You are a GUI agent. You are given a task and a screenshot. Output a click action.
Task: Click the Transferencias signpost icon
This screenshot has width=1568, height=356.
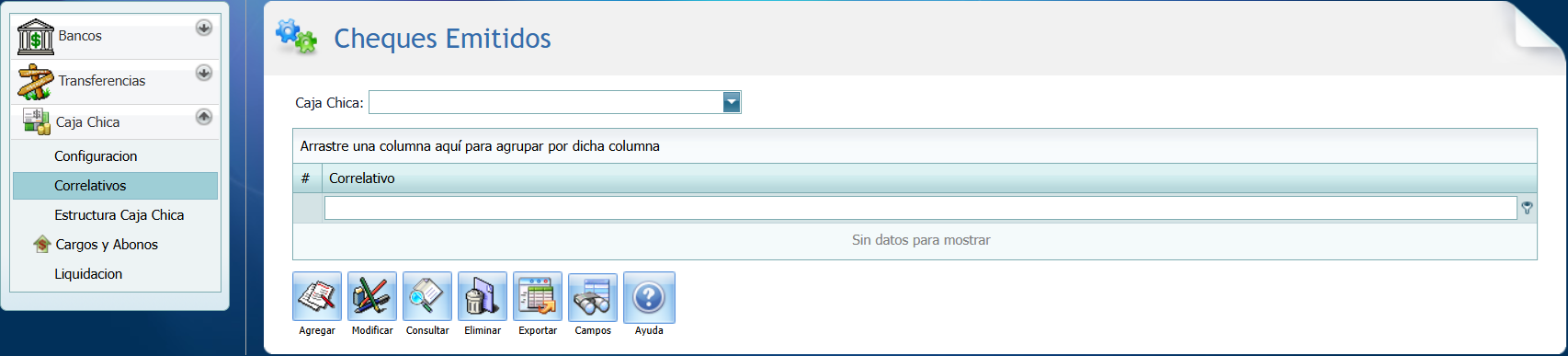point(35,81)
